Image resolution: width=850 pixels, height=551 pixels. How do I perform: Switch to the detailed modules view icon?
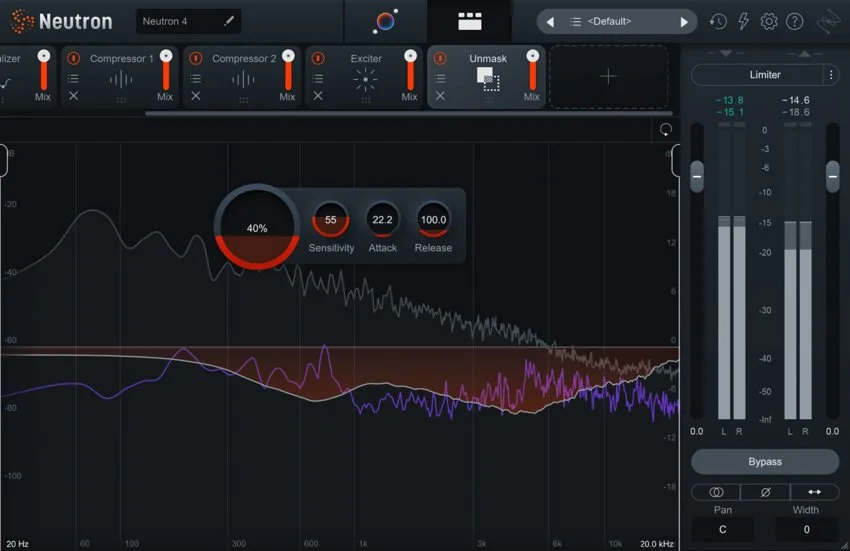(x=469, y=21)
